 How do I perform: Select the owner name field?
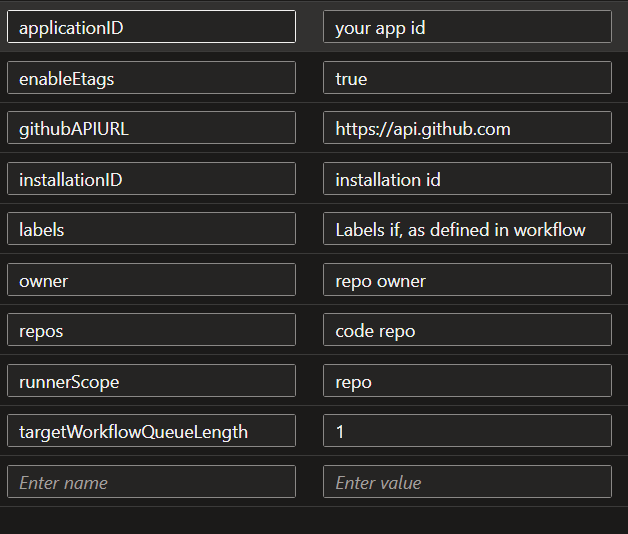coord(151,280)
